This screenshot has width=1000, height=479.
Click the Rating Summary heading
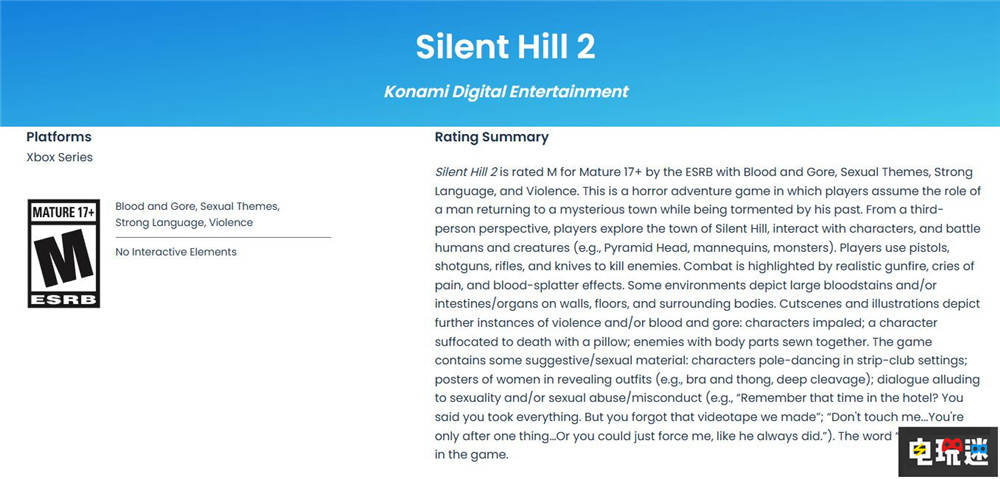491,137
